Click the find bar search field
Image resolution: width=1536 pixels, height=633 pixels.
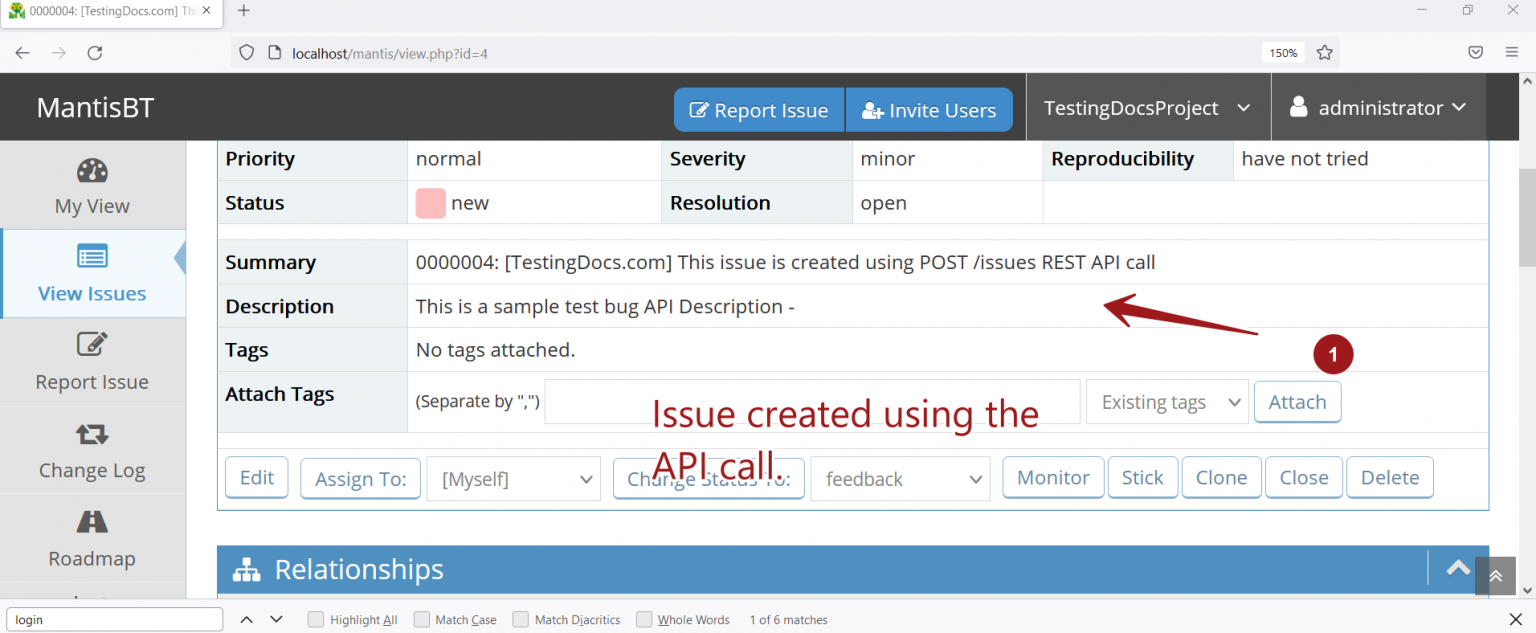[114, 619]
